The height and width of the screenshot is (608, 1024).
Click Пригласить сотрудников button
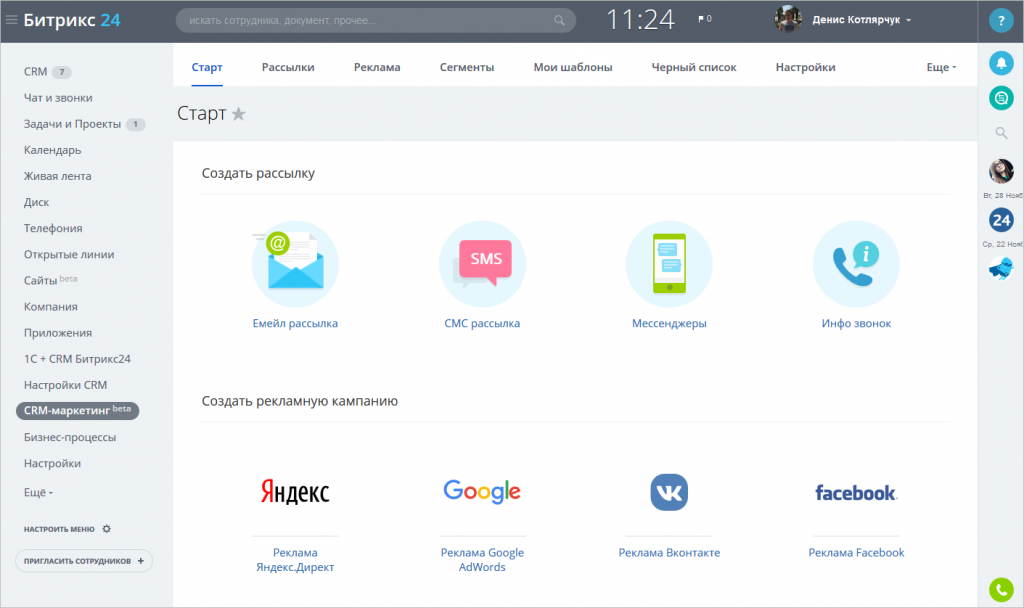pyautogui.click(x=84, y=561)
